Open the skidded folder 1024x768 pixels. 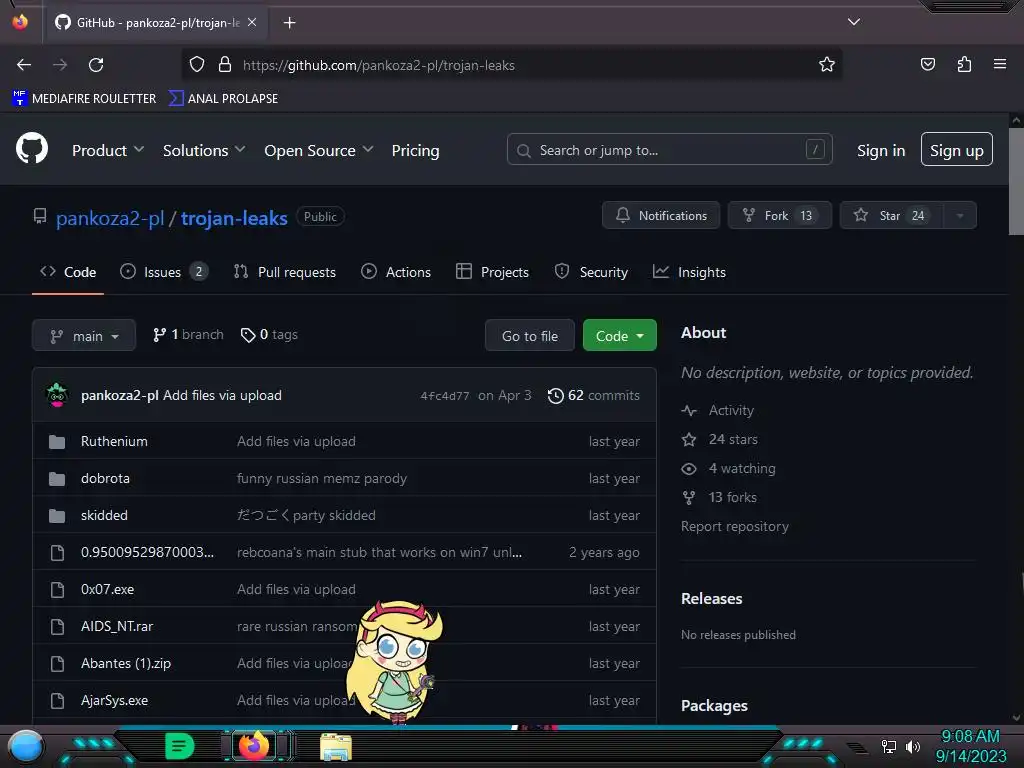[104, 515]
